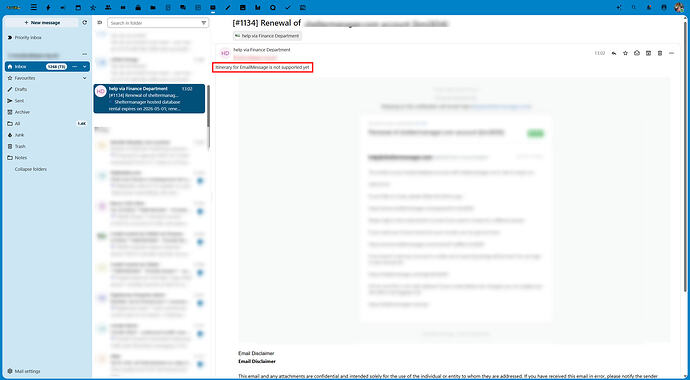Reply to the message with the arrow icon
The width and height of the screenshot is (690, 380).
click(614, 53)
